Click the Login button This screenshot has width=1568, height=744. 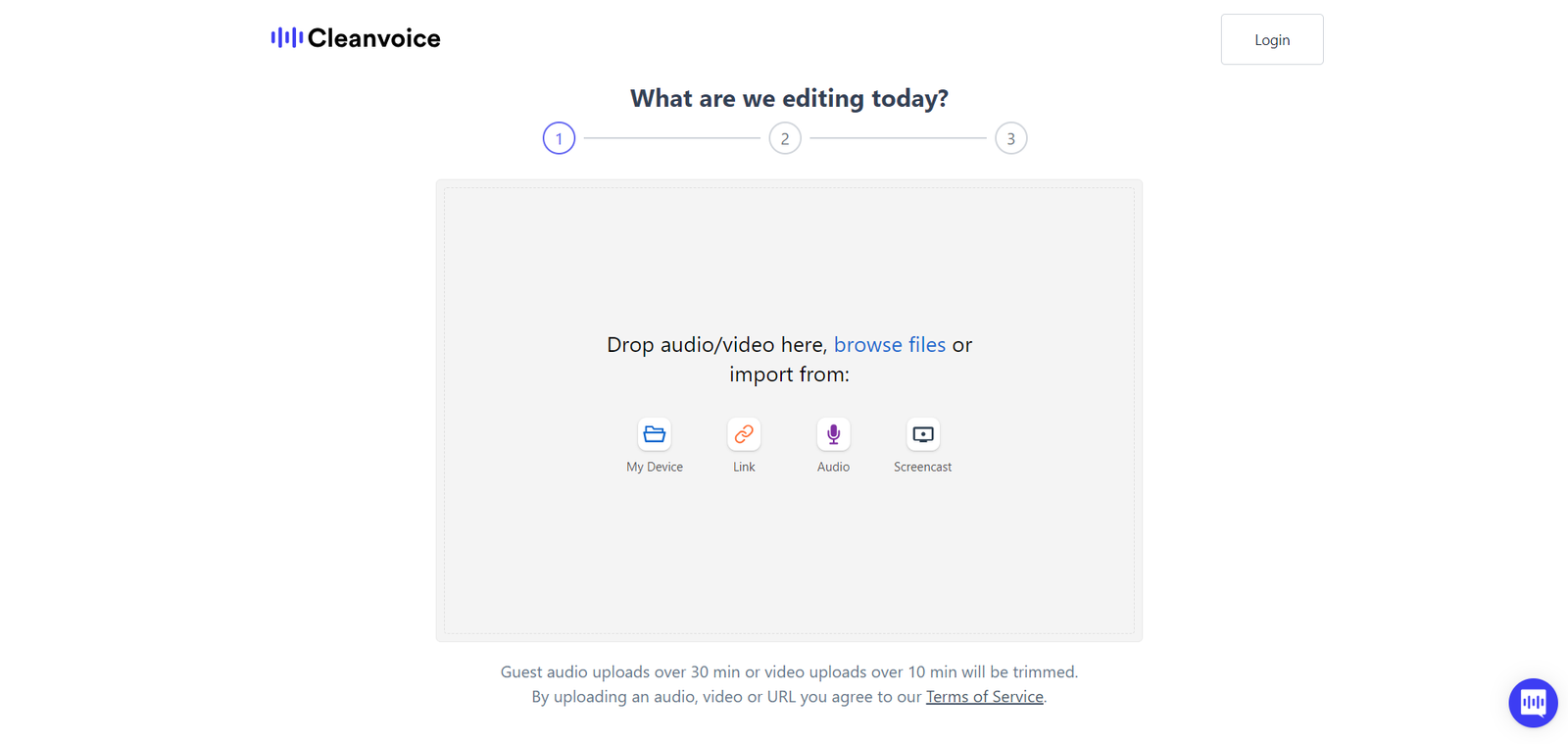(x=1272, y=39)
